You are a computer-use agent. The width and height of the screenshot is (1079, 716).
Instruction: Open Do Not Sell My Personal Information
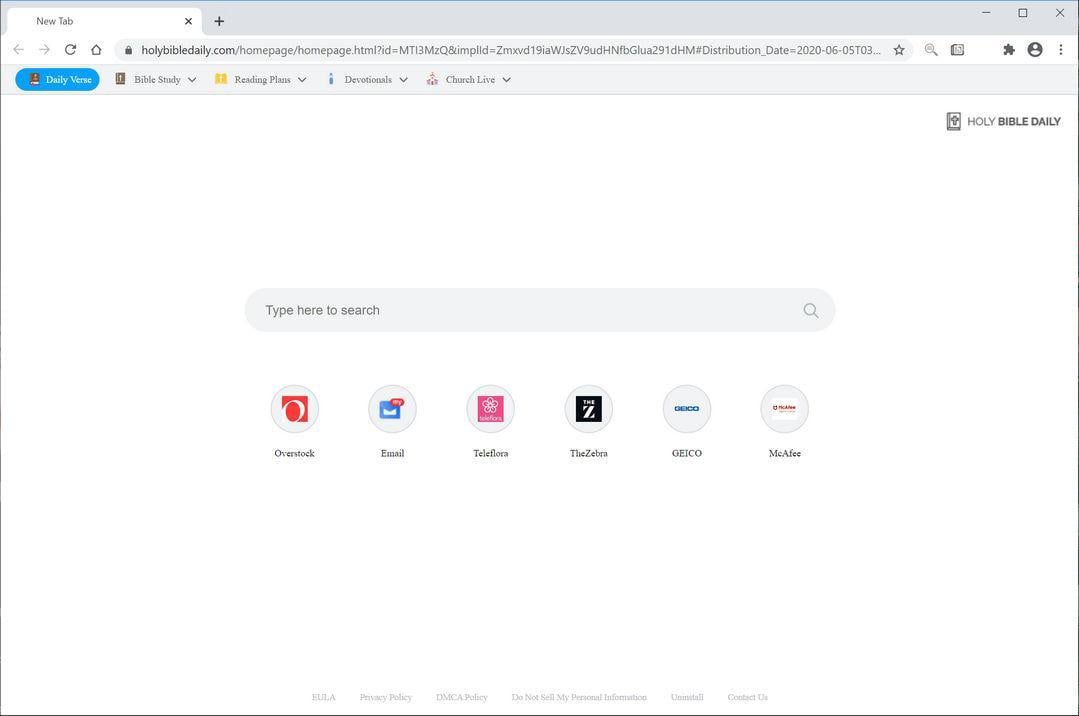point(579,697)
